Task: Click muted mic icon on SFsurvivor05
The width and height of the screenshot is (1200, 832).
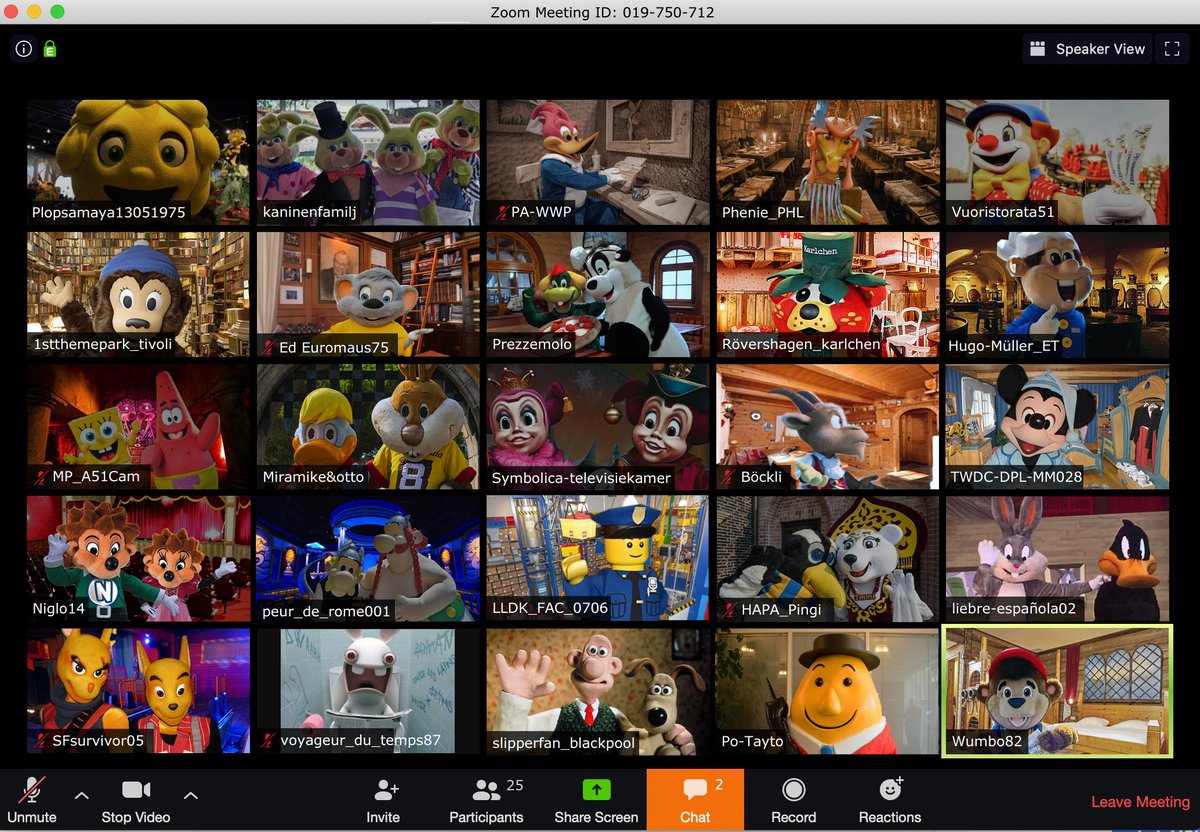Action: point(41,742)
